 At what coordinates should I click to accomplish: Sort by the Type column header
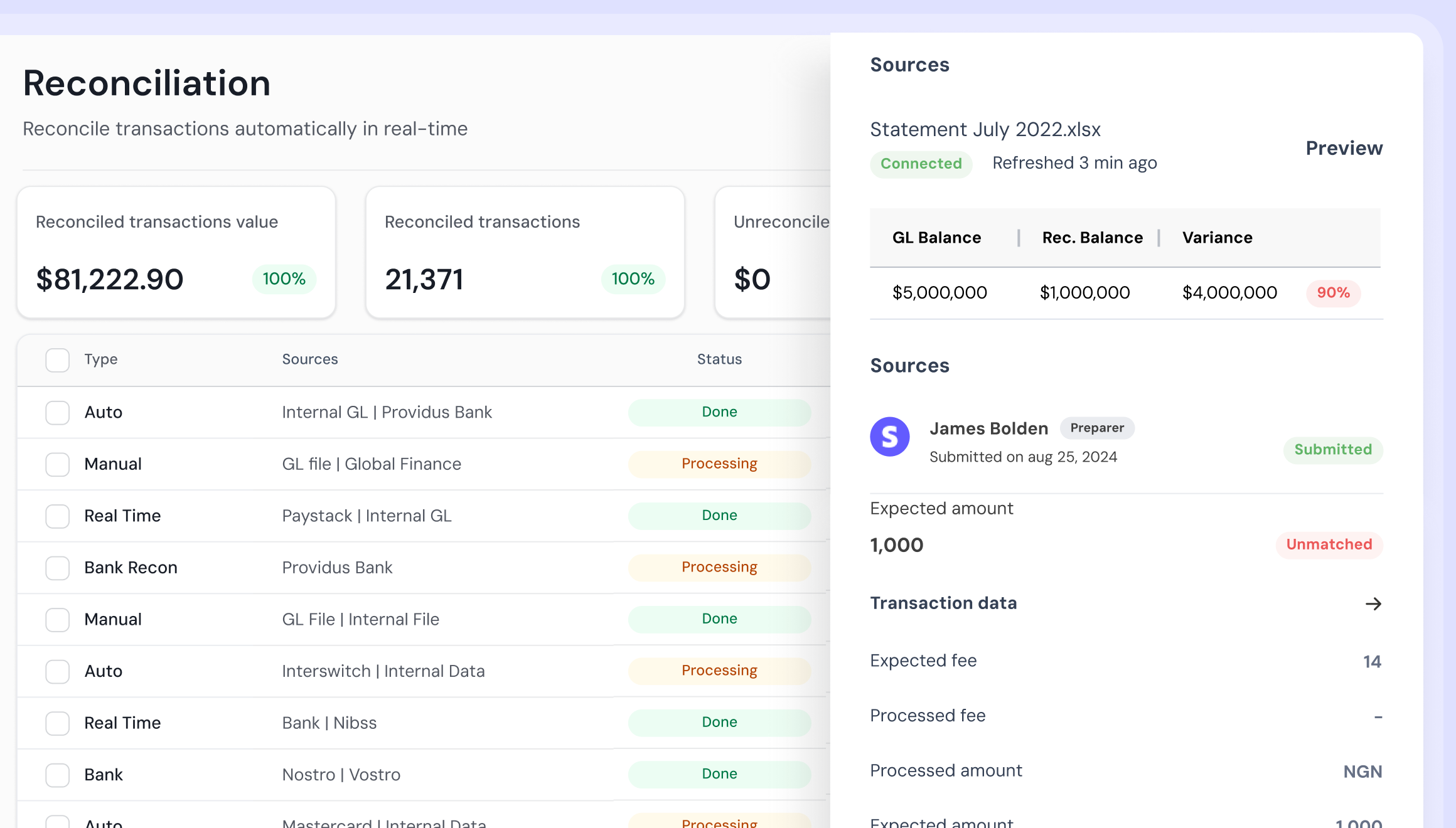coord(101,359)
